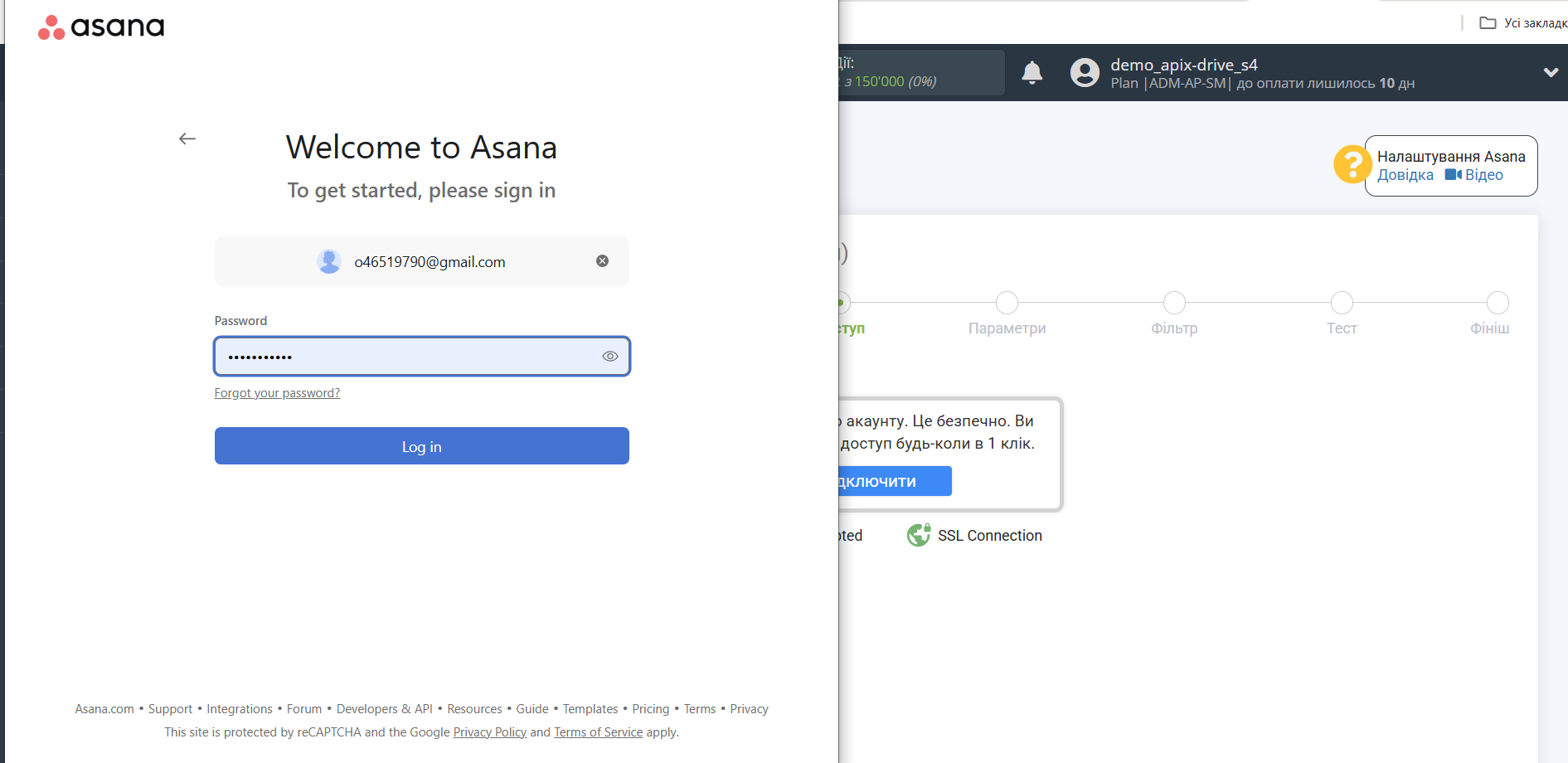Viewport: 1568px width, 763px height.
Task: Select the Фільтр step
Action: 1174,303
